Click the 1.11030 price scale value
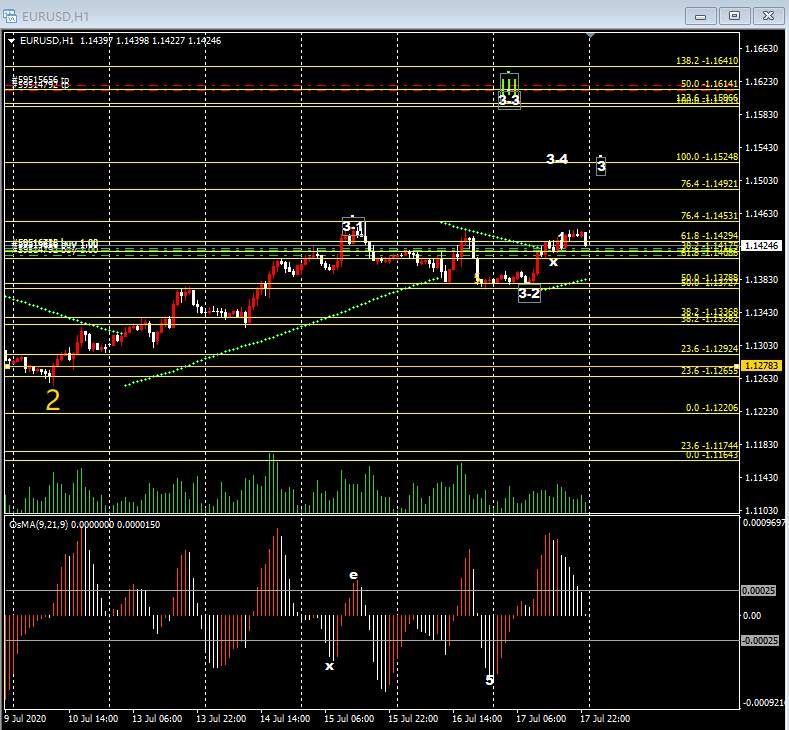 (762, 511)
